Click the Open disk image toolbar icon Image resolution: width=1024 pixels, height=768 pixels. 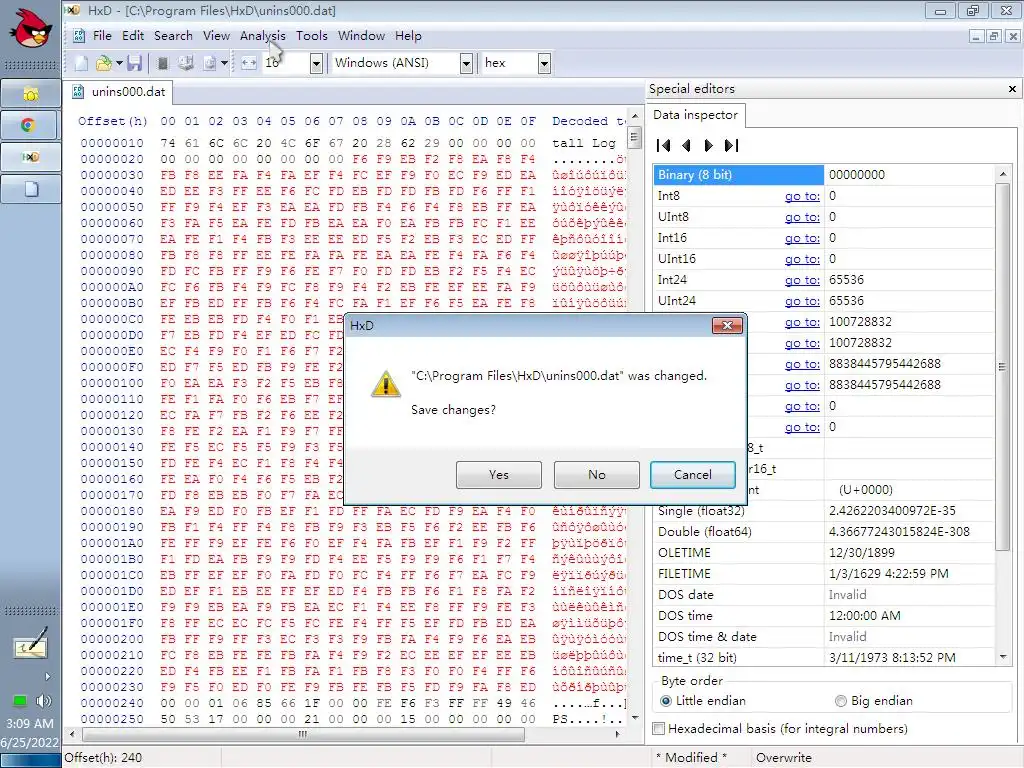click(x=210, y=63)
